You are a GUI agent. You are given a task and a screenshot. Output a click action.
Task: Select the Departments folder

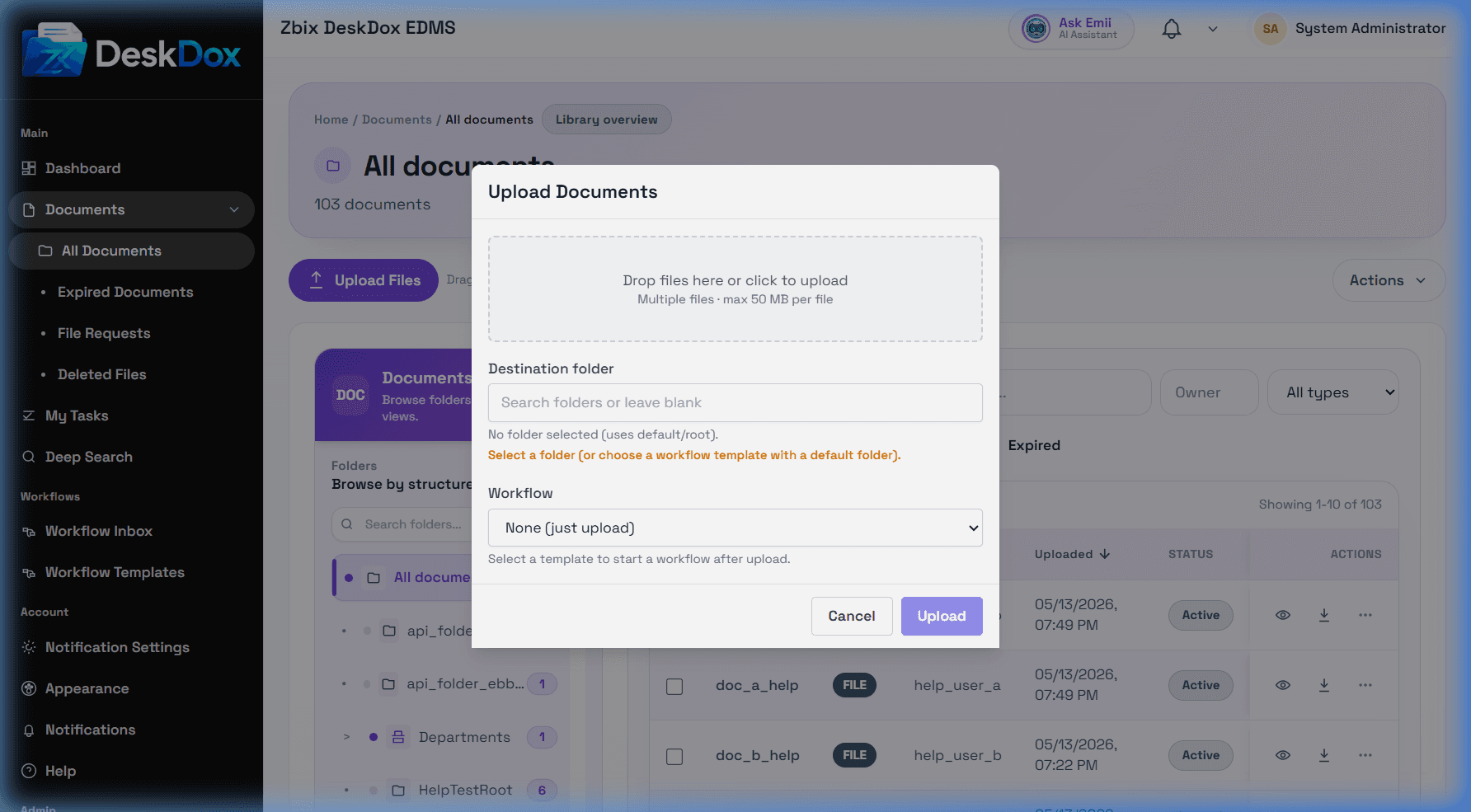(464, 737)
